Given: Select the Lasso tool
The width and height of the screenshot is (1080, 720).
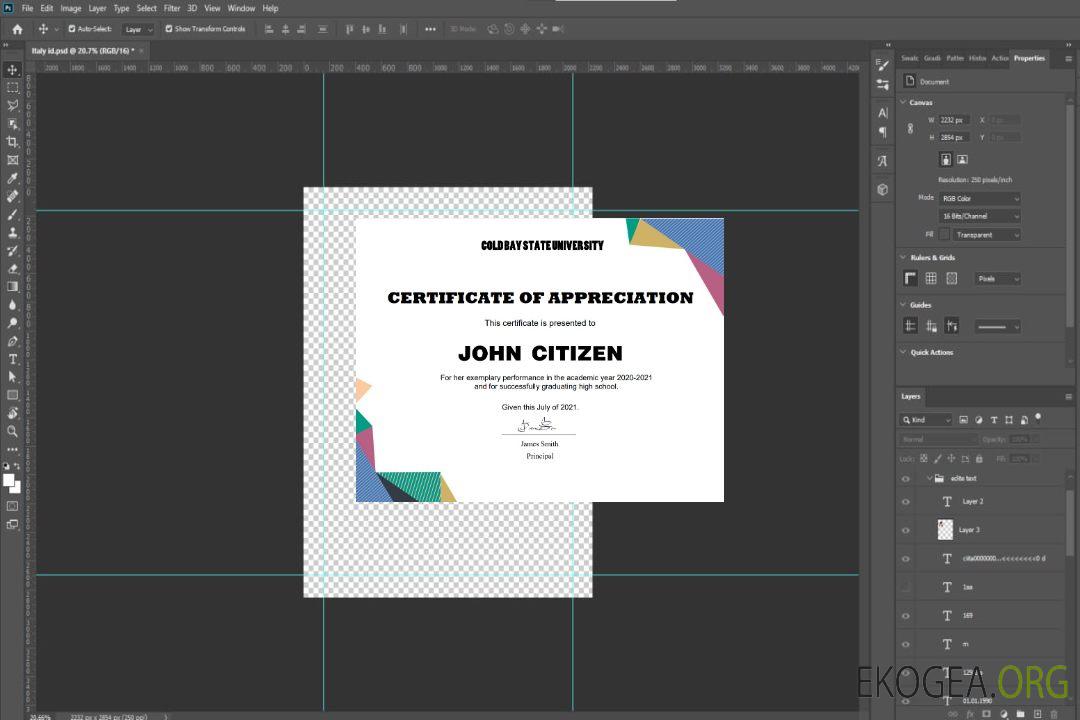Looking at the screenshot, I should [12, 105].
